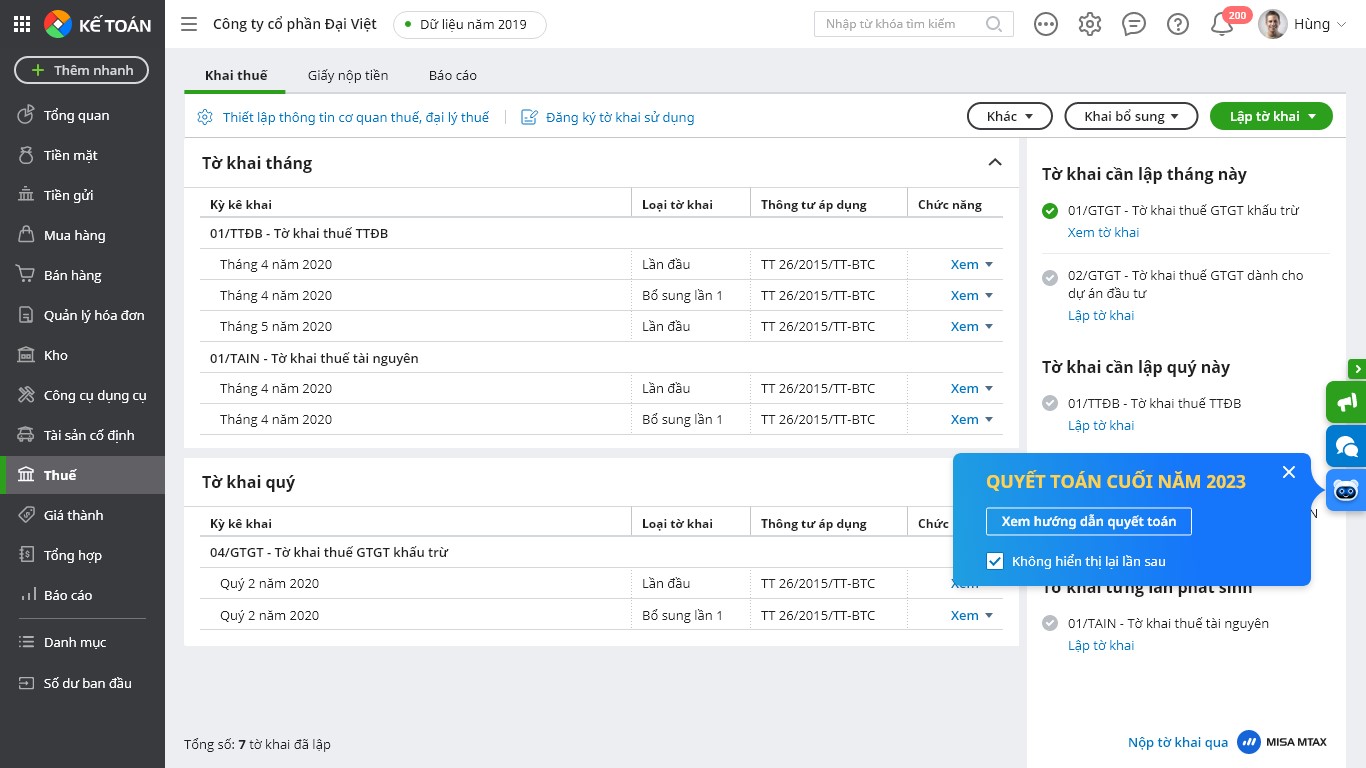Viewport: 1366px width, 768px height.
Task: Open Tổng hợp in sidebar
Action: tap(82, 555)
